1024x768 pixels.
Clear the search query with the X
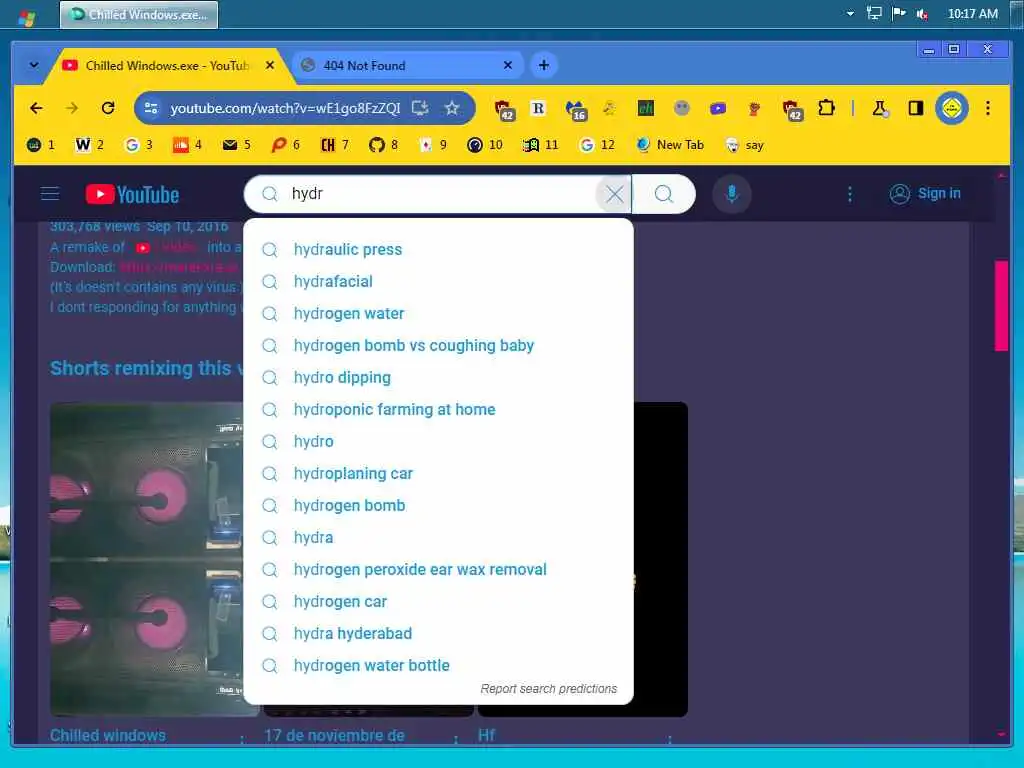tap(614, 194)
